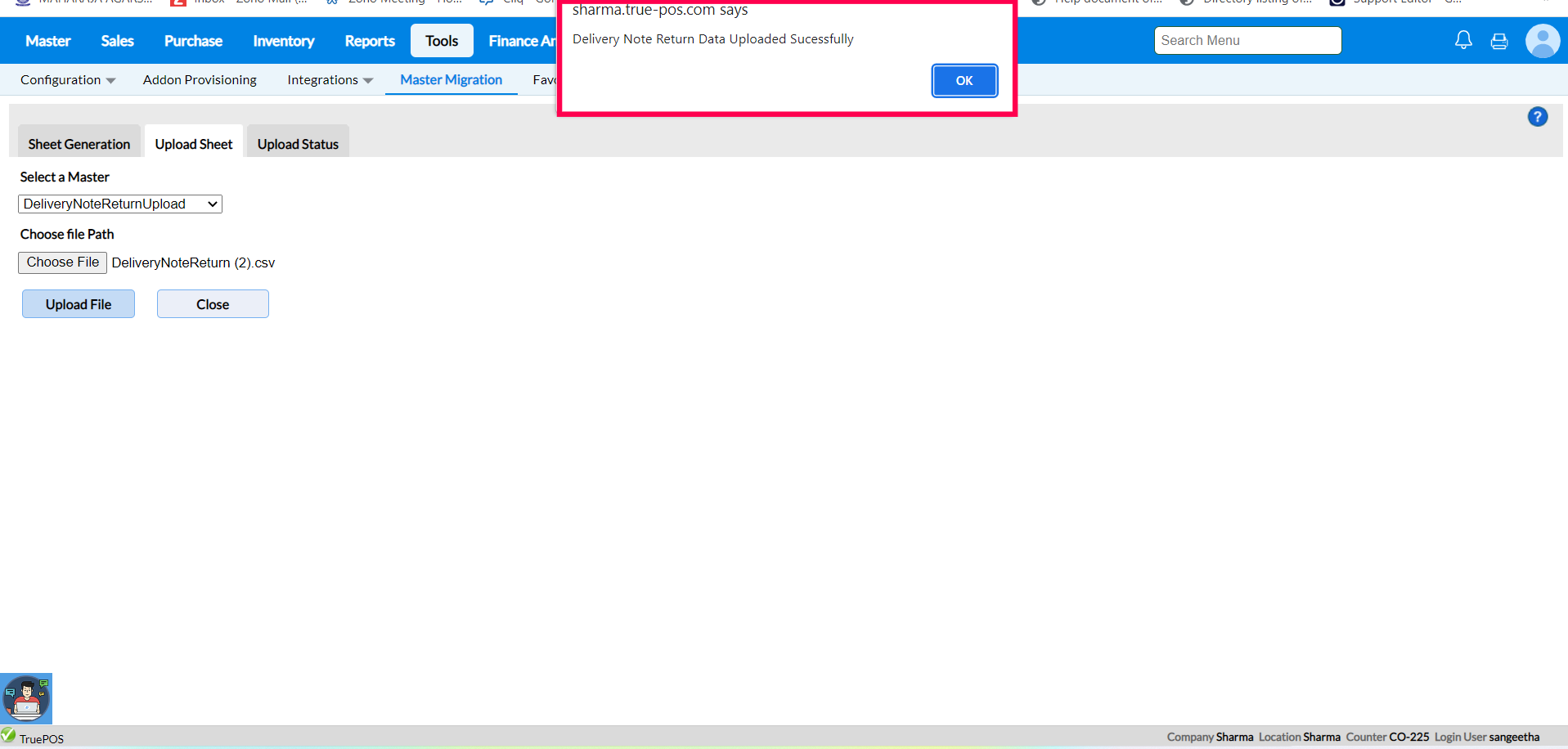Open the user profile avatar
Viewport: 1568px width, 749px height.
[x=1543, y=41]
